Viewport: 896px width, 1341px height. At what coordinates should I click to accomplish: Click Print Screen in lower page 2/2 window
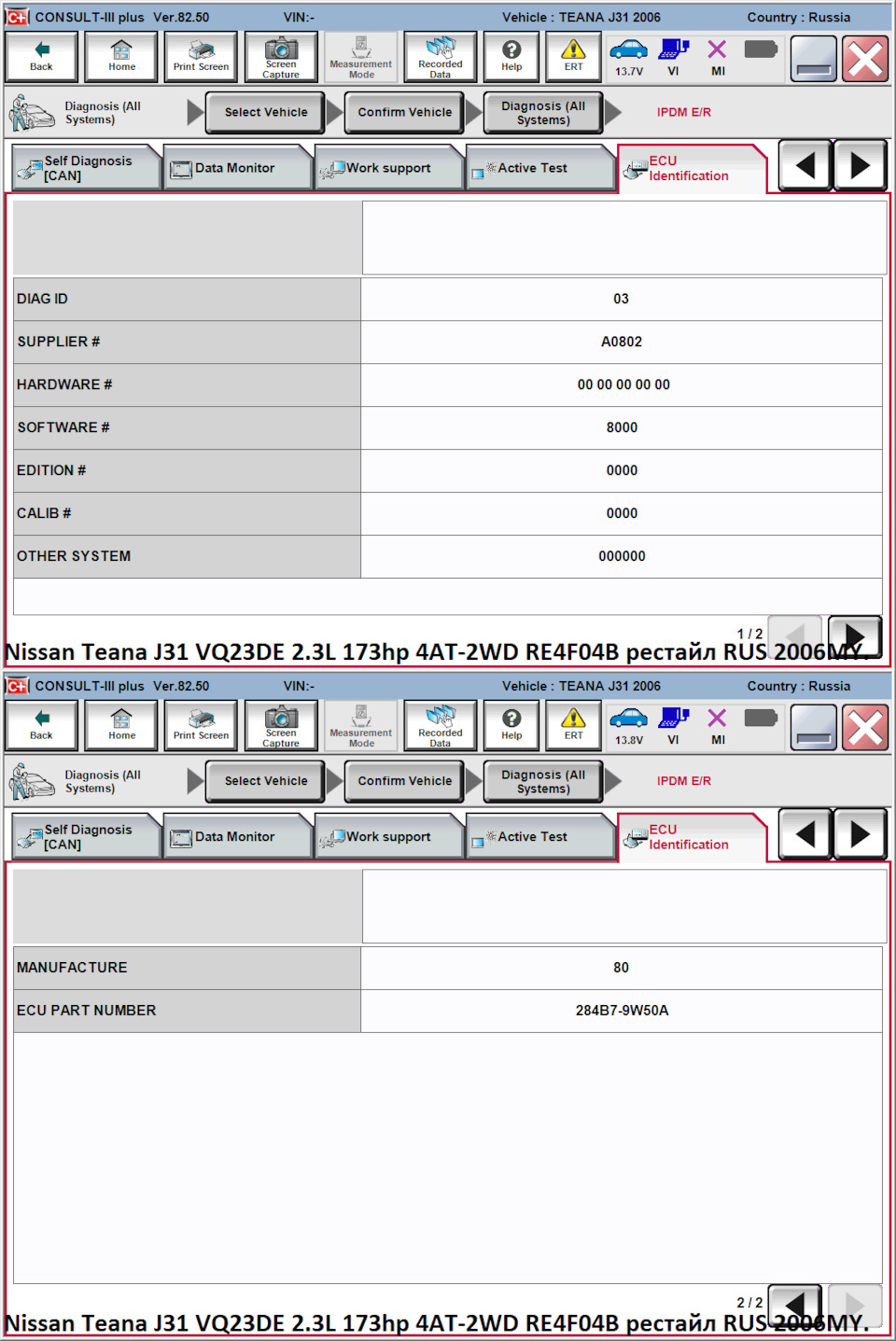point(201,725)
